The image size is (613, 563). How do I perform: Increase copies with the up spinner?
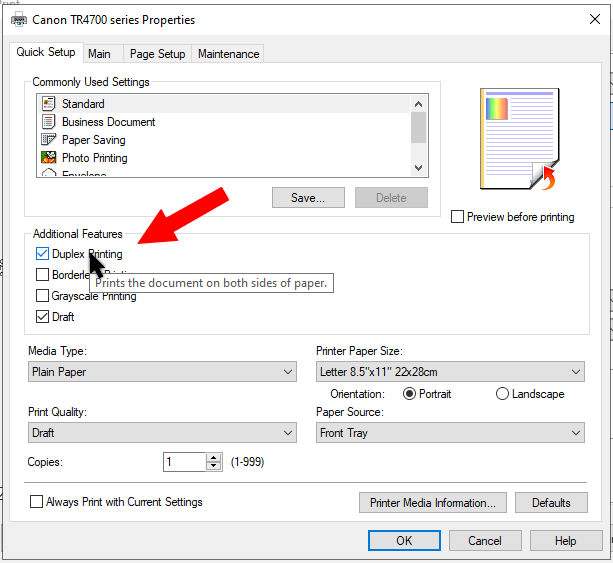(x=213, y=458)
